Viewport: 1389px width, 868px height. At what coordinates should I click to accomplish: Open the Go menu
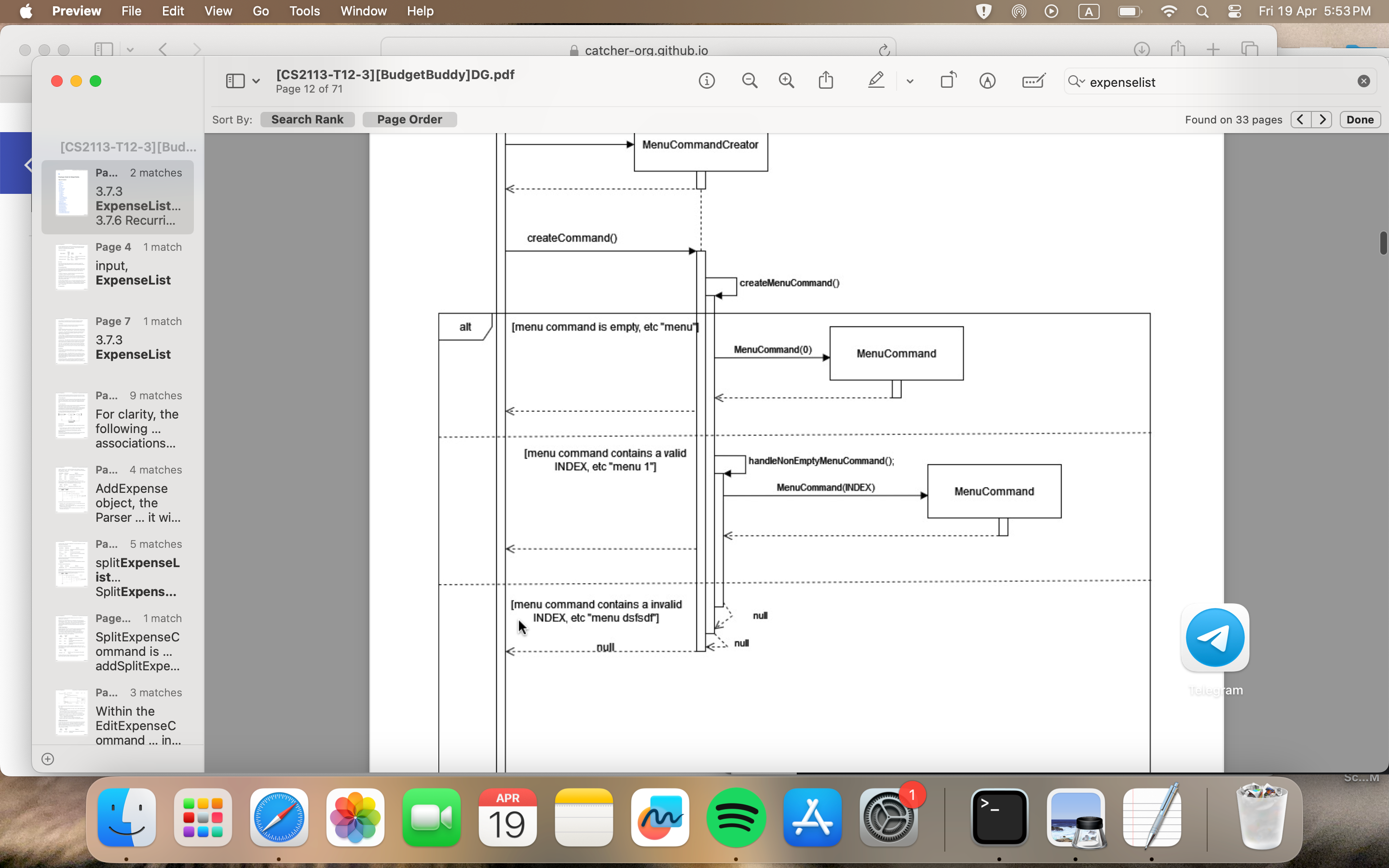click(260, 11)
